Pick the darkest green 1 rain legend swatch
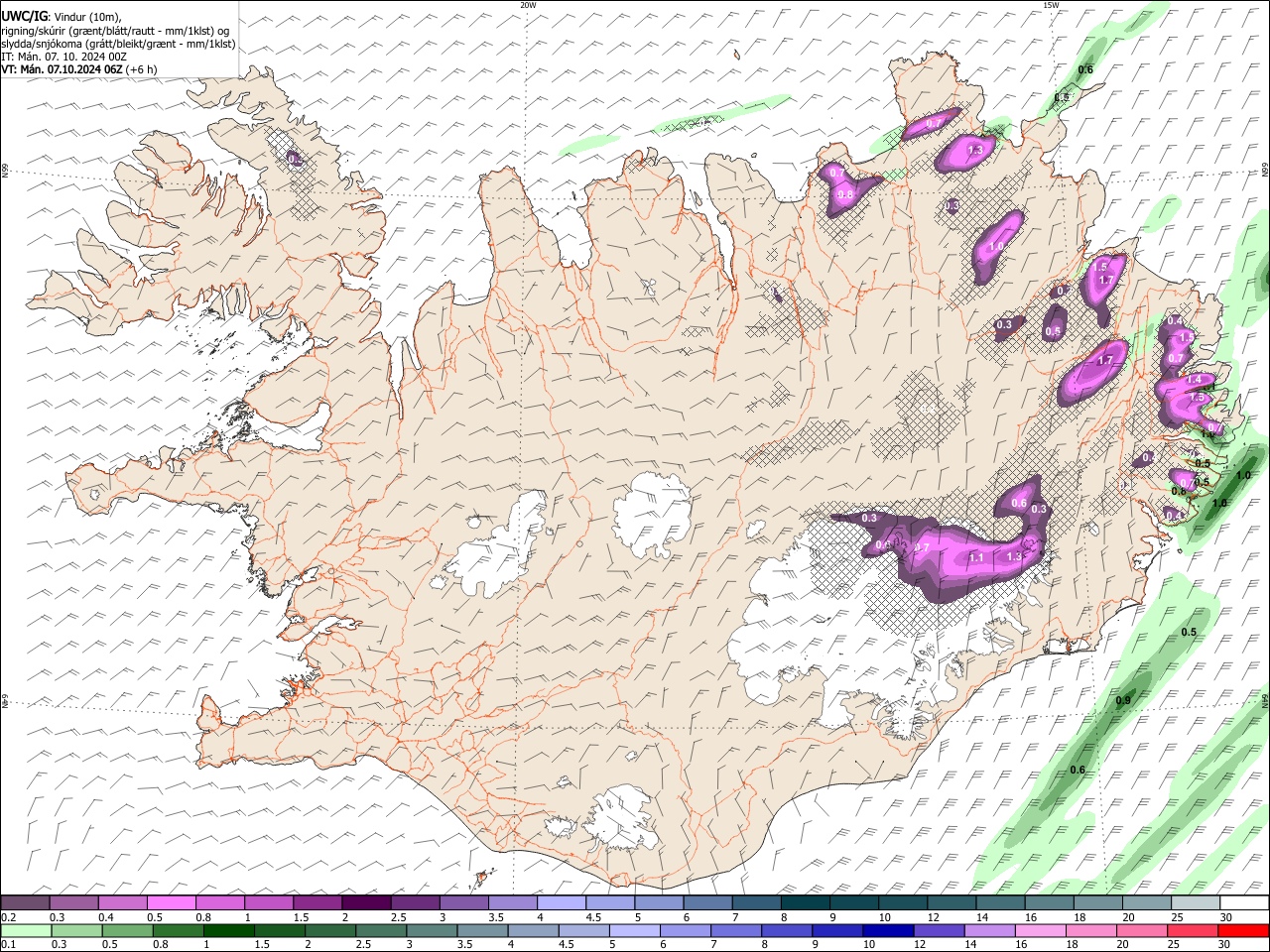The height and width of the screenshot is (952, 1270). (x=229, y=931)
